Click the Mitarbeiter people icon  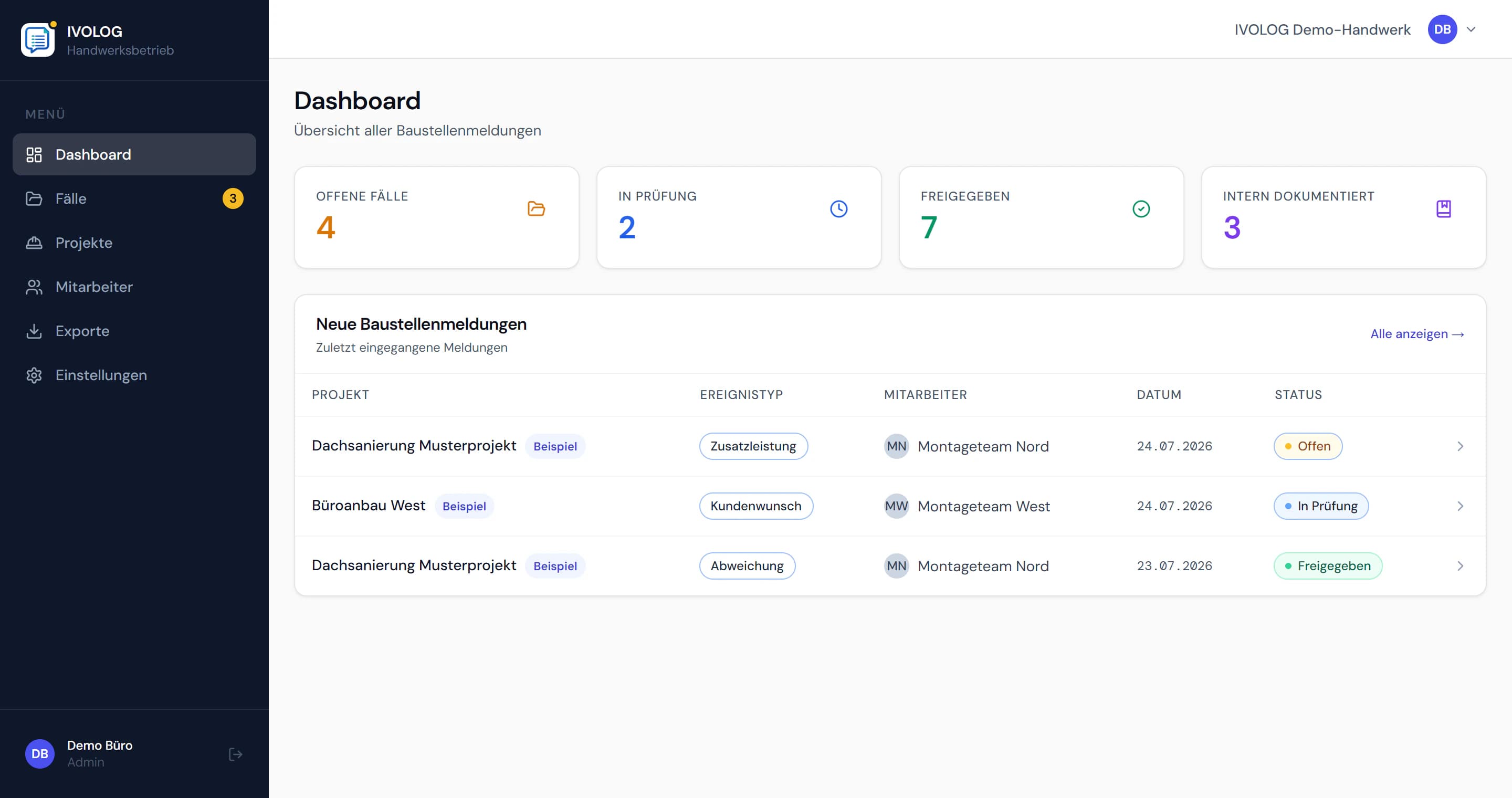point(34,287)
